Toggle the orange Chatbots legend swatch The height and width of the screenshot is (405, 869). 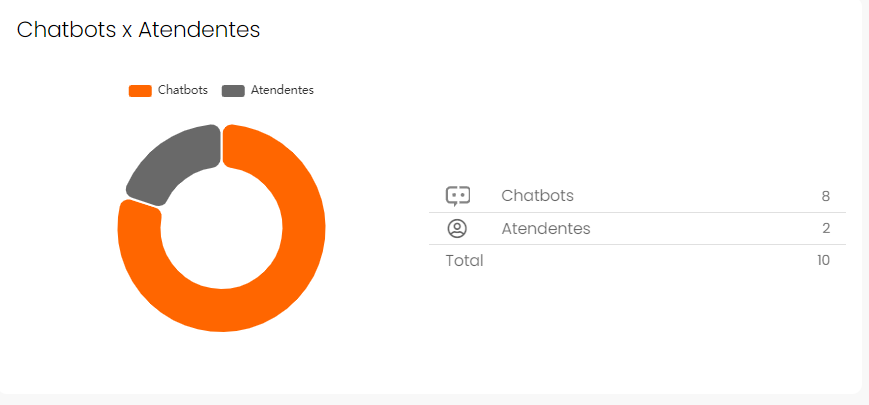(x=140, y=91)
